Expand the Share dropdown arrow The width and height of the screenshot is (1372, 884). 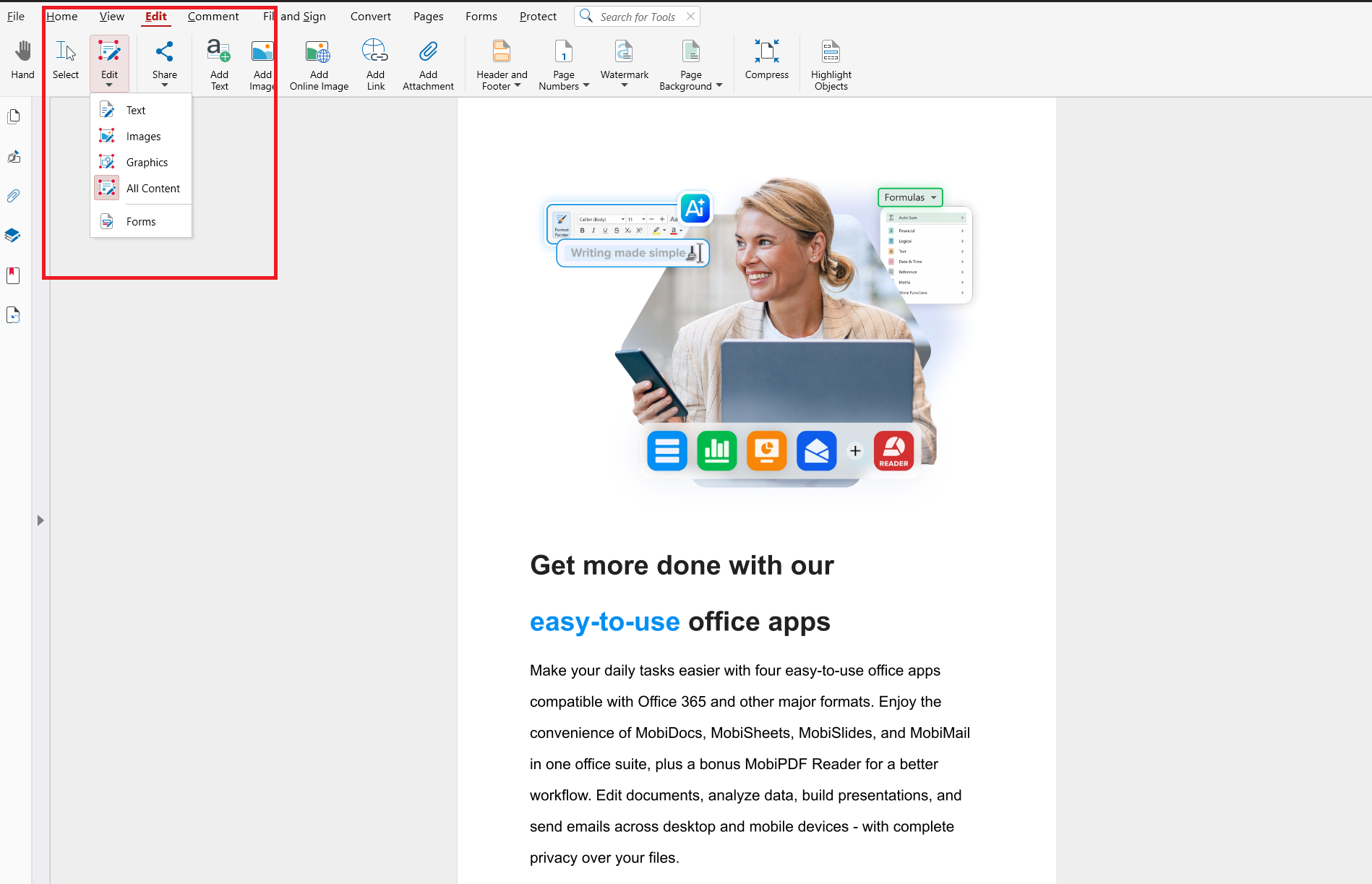(x=164, y=85)
